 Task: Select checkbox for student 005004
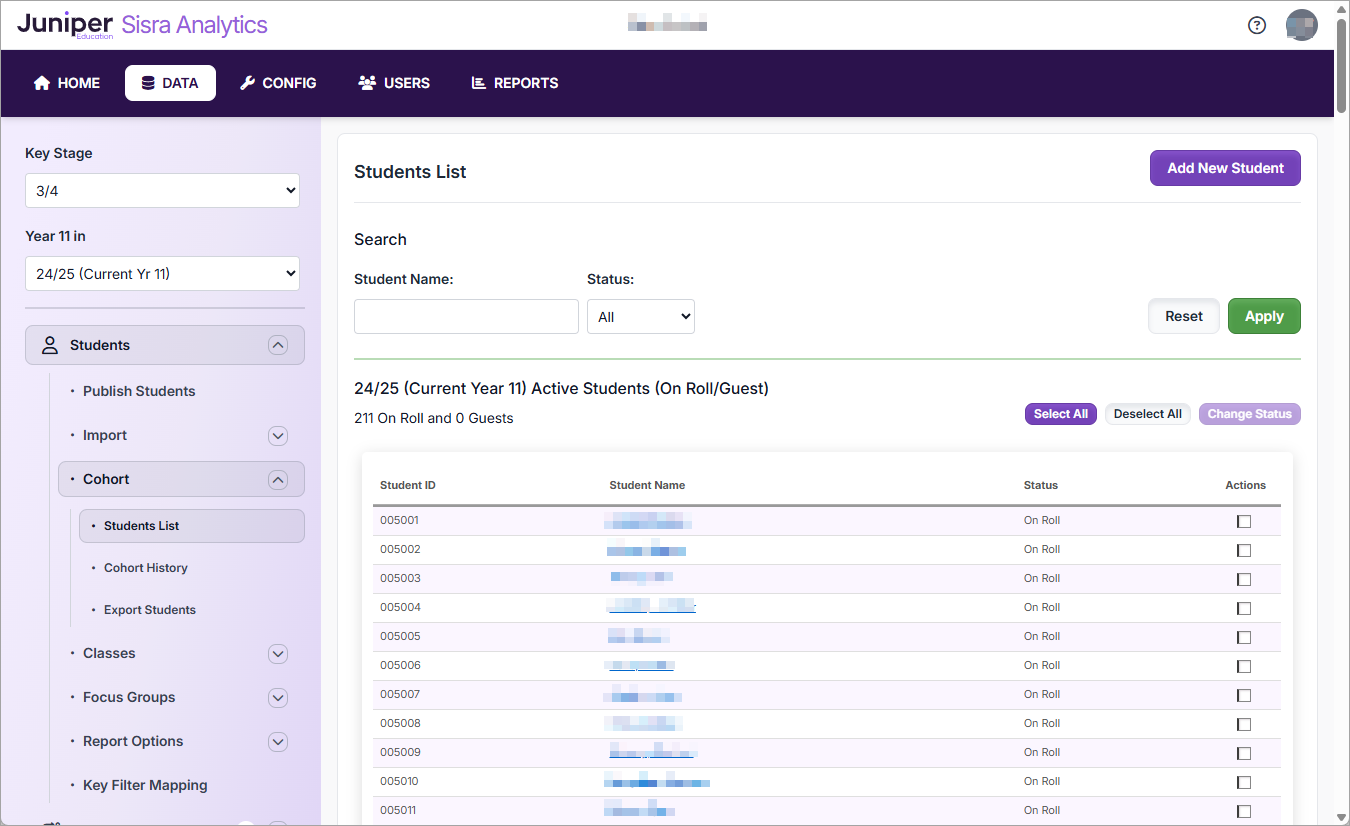pyautogui.click(x=1244, y=608)
